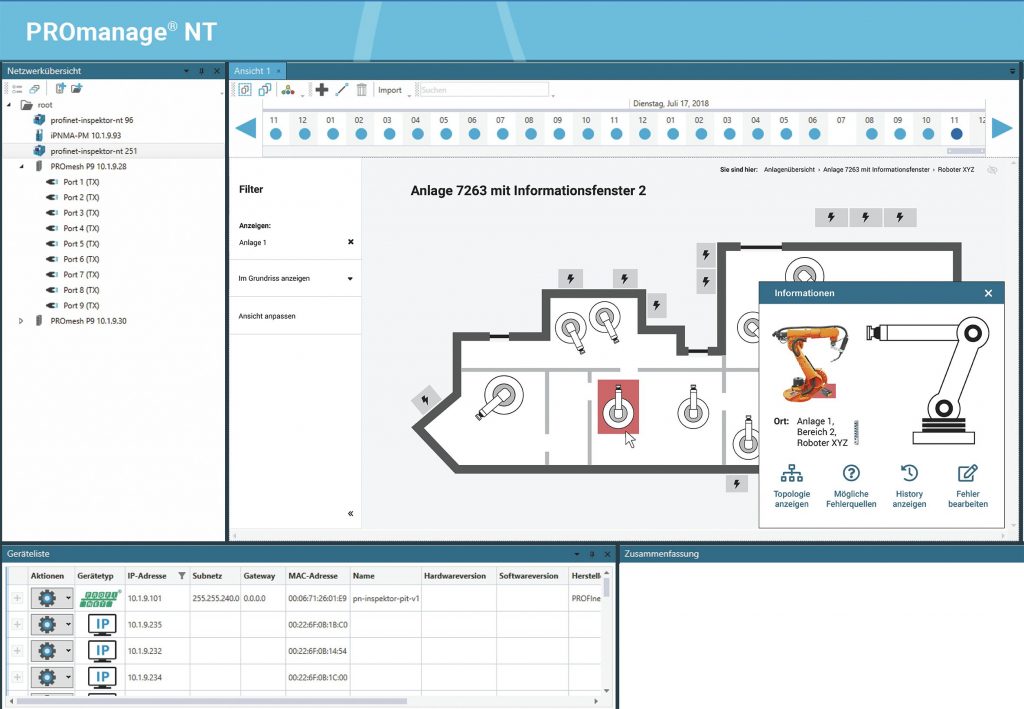The image size is (1024, 709).
Task: Toggle the crossed-eye visibility icon near breadcrumb
Action: pyautogui.click(x=992, y=171)
